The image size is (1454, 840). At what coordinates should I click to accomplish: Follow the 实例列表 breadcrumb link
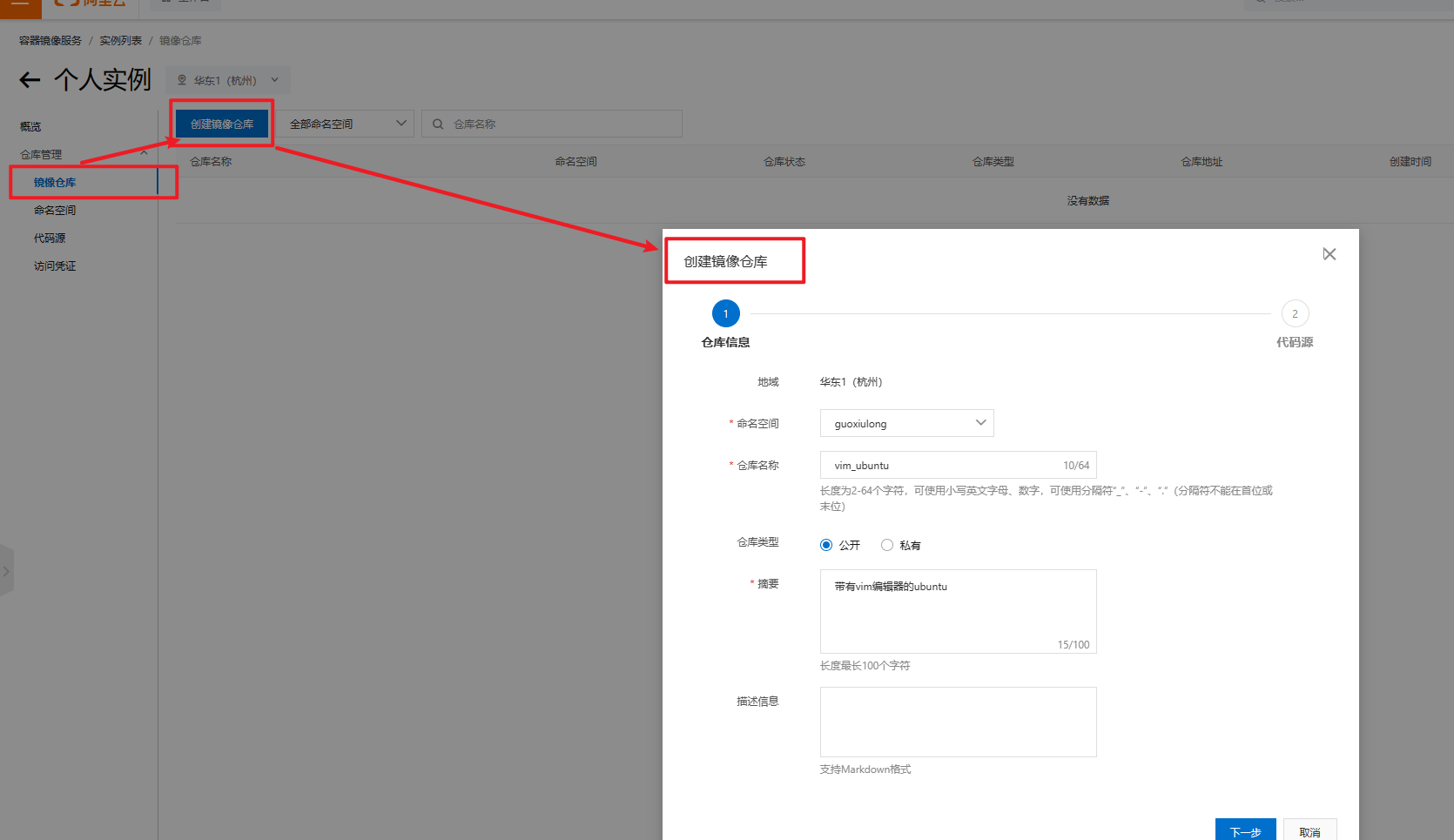120,41
